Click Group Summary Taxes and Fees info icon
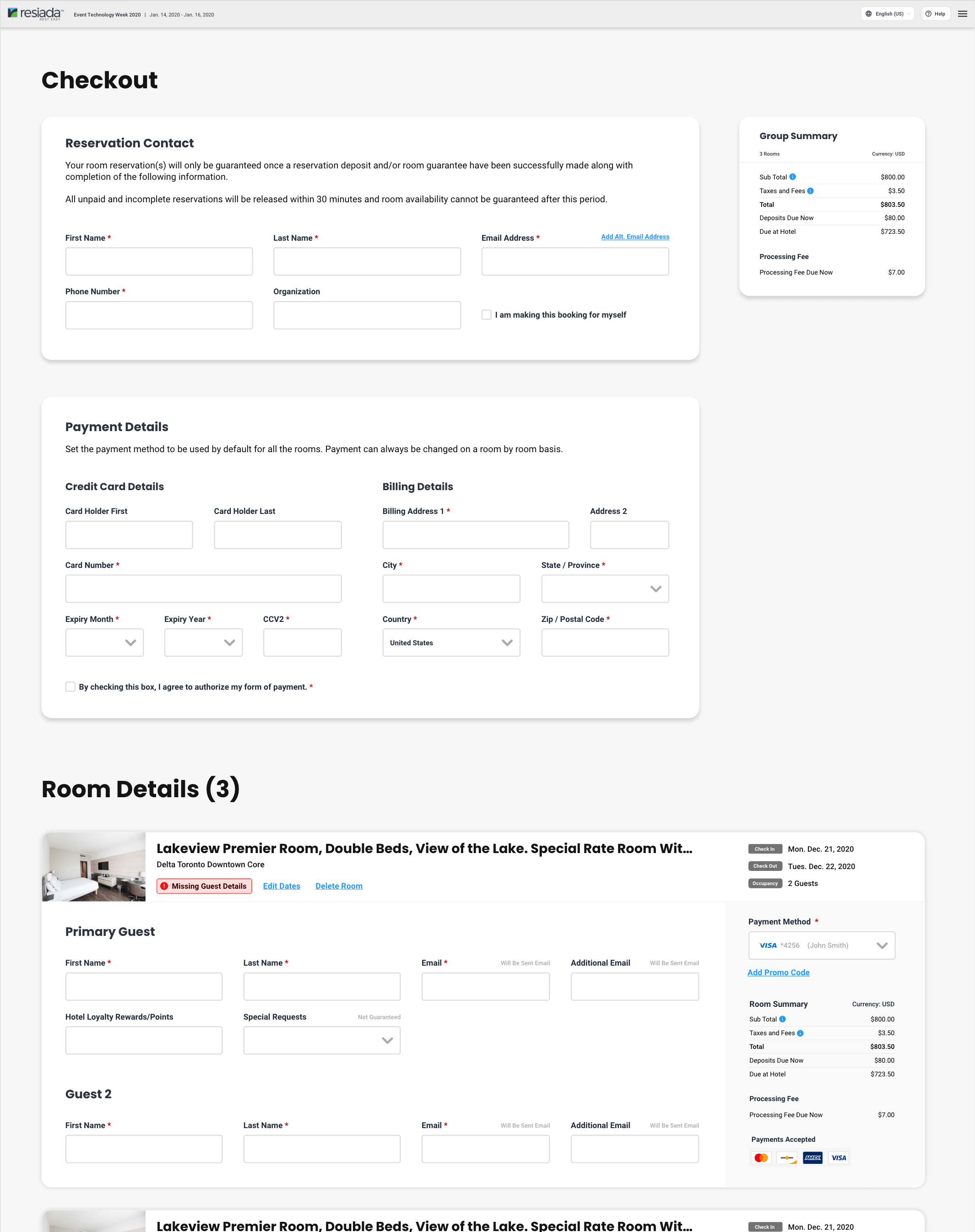 point(810,190)
